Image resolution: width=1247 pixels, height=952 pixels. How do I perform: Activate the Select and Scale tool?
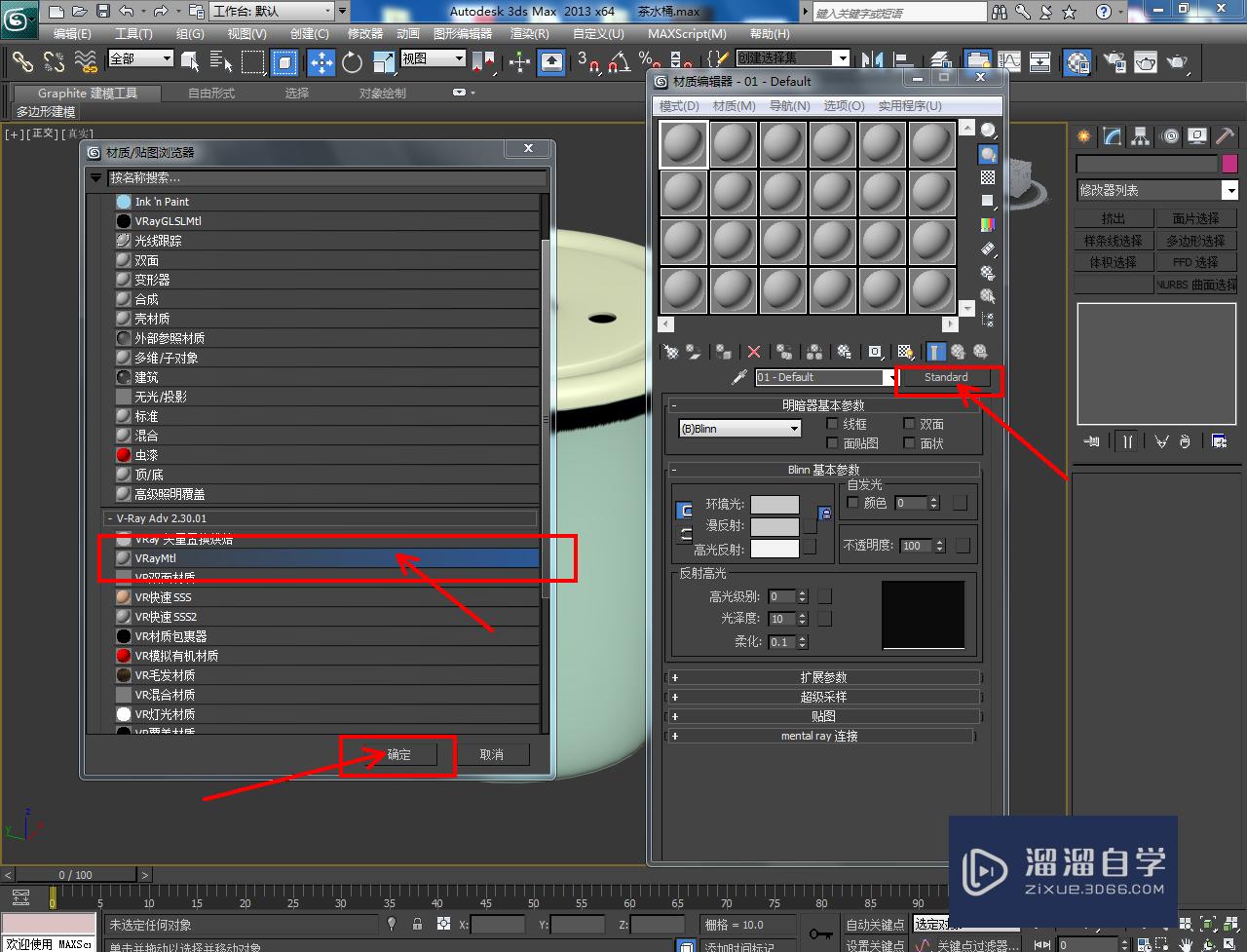(x=383, y=62)
